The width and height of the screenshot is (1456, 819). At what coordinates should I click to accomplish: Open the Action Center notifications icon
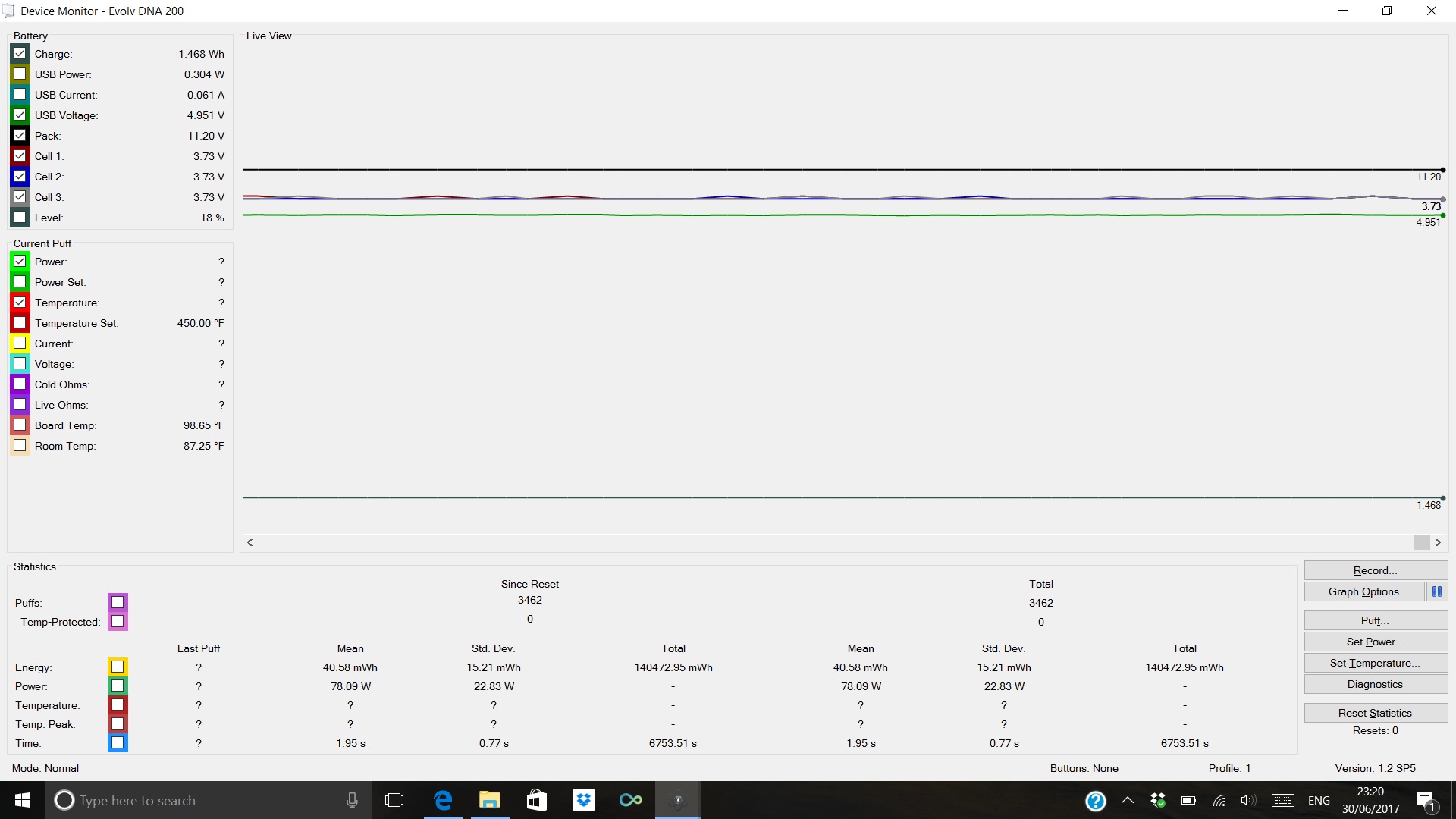click(1426, 801)
